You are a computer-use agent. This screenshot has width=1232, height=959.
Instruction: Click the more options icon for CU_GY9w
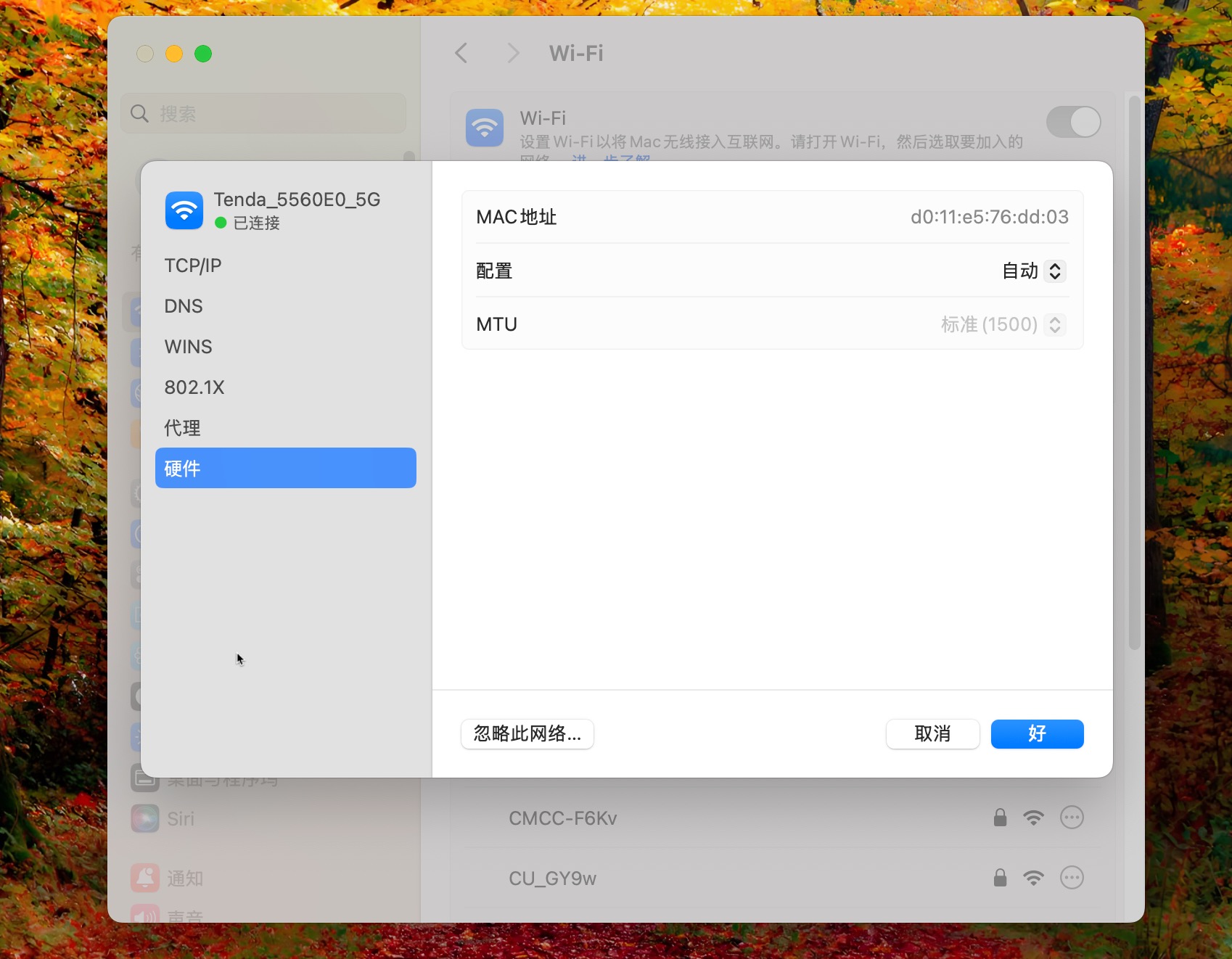coord(1072,878)
